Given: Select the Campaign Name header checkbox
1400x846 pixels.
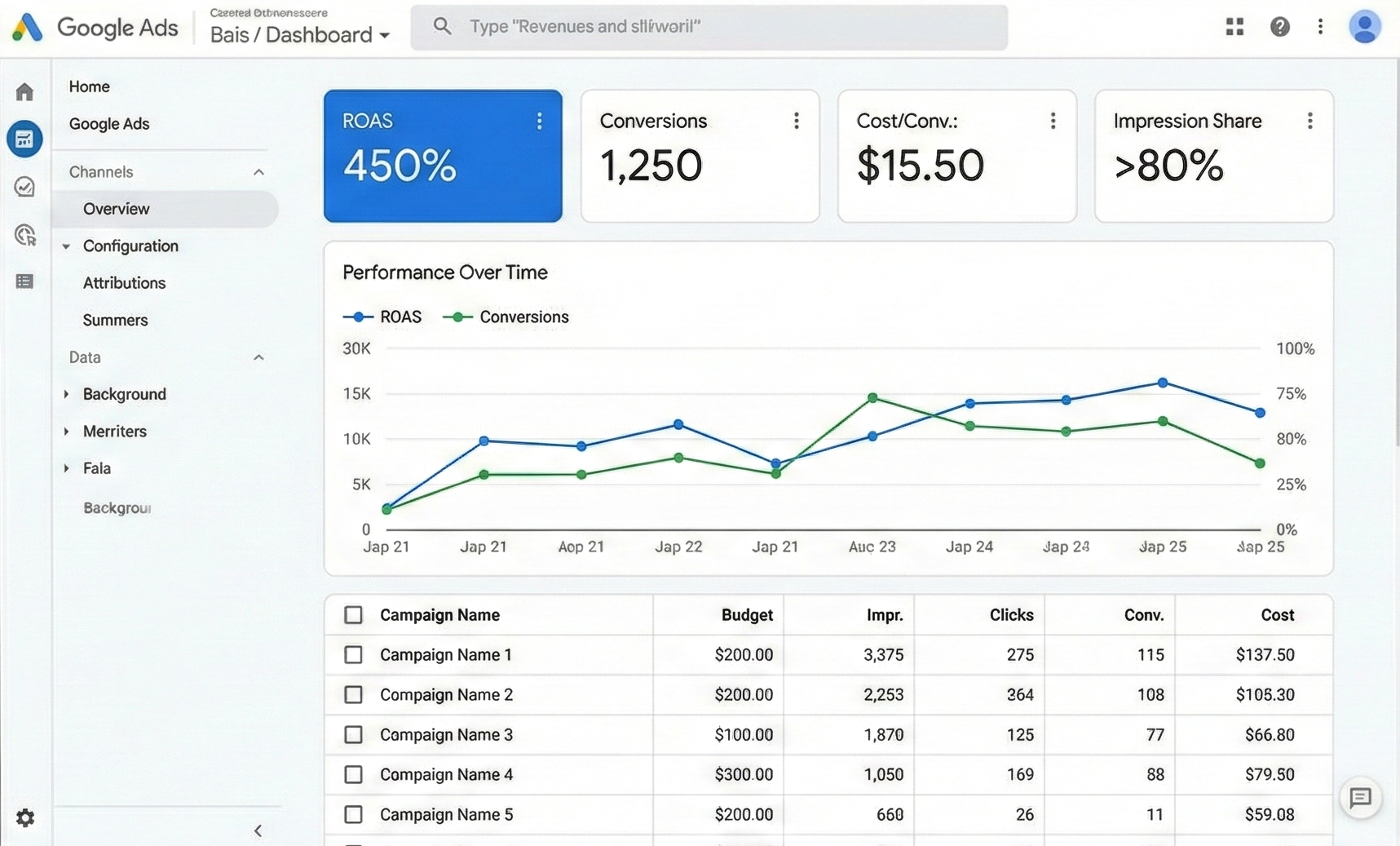Looking at the screenshot, I should pos(353,614).
